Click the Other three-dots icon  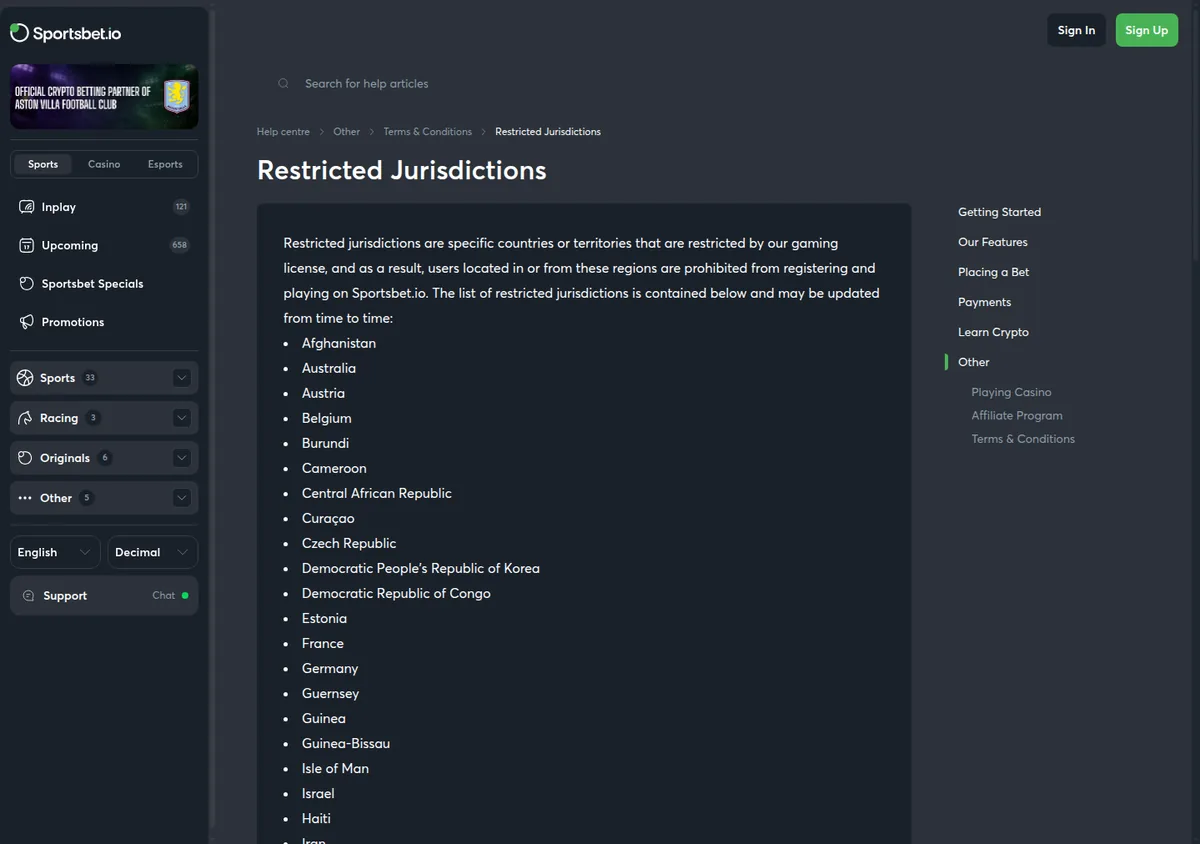[25, 498]
